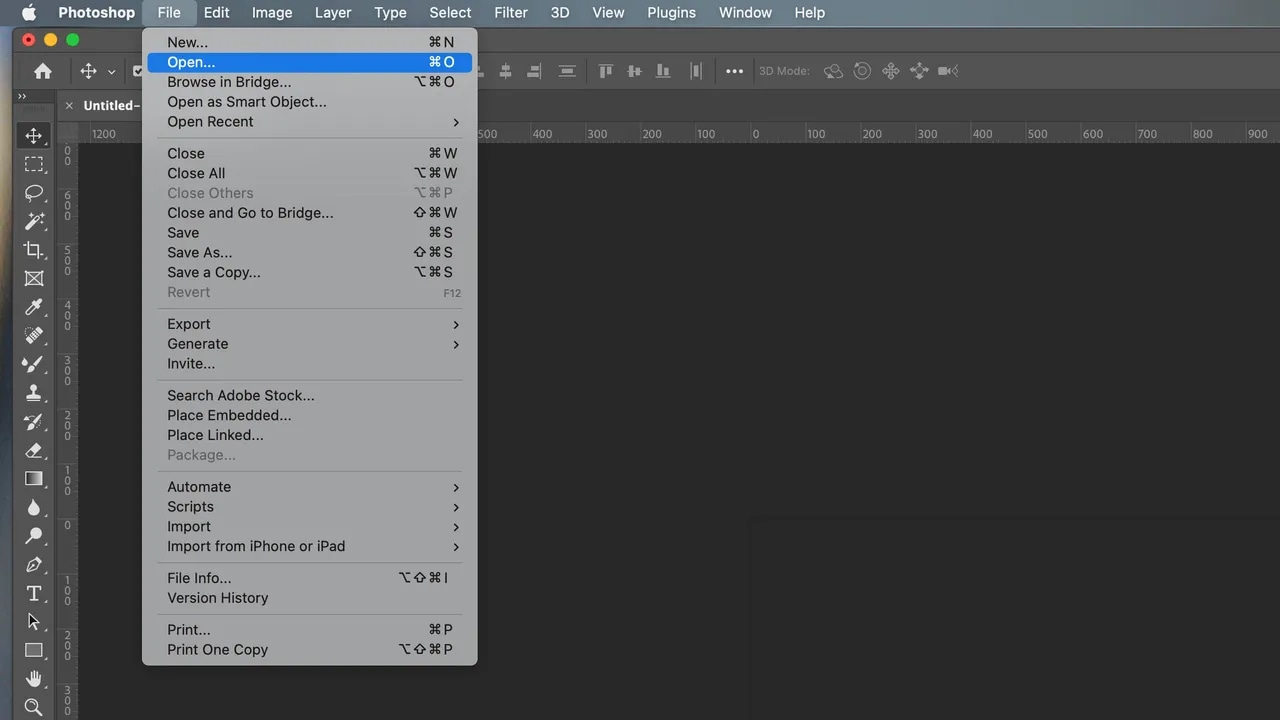This screenshot has width=1280, height=720.
Task: Activate 3D camera scale icon
Action: pyautogui.click(x=948, y=71)
